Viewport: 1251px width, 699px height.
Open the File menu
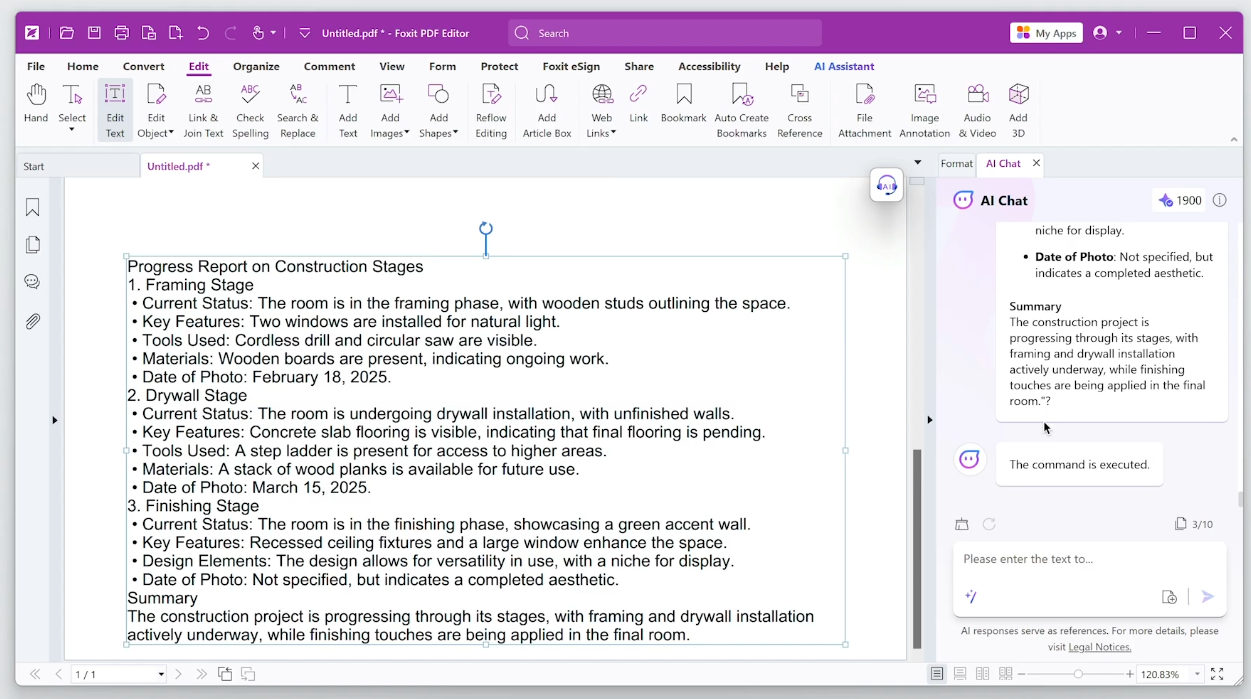[36, 66]
